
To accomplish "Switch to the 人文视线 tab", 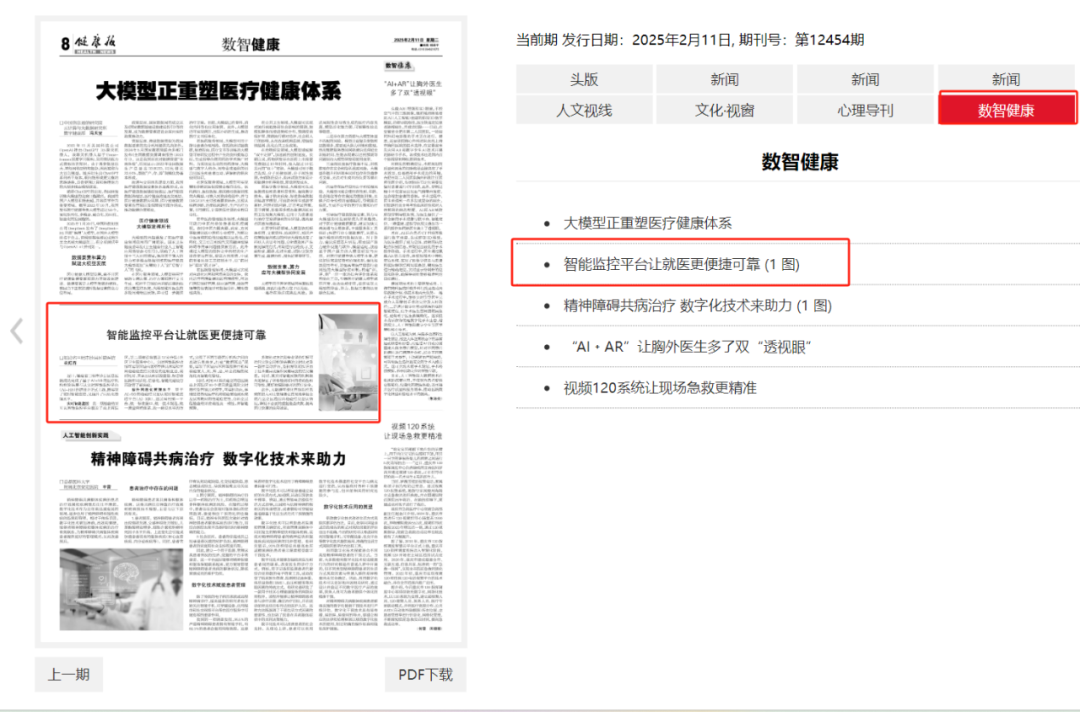I will 584,110.
